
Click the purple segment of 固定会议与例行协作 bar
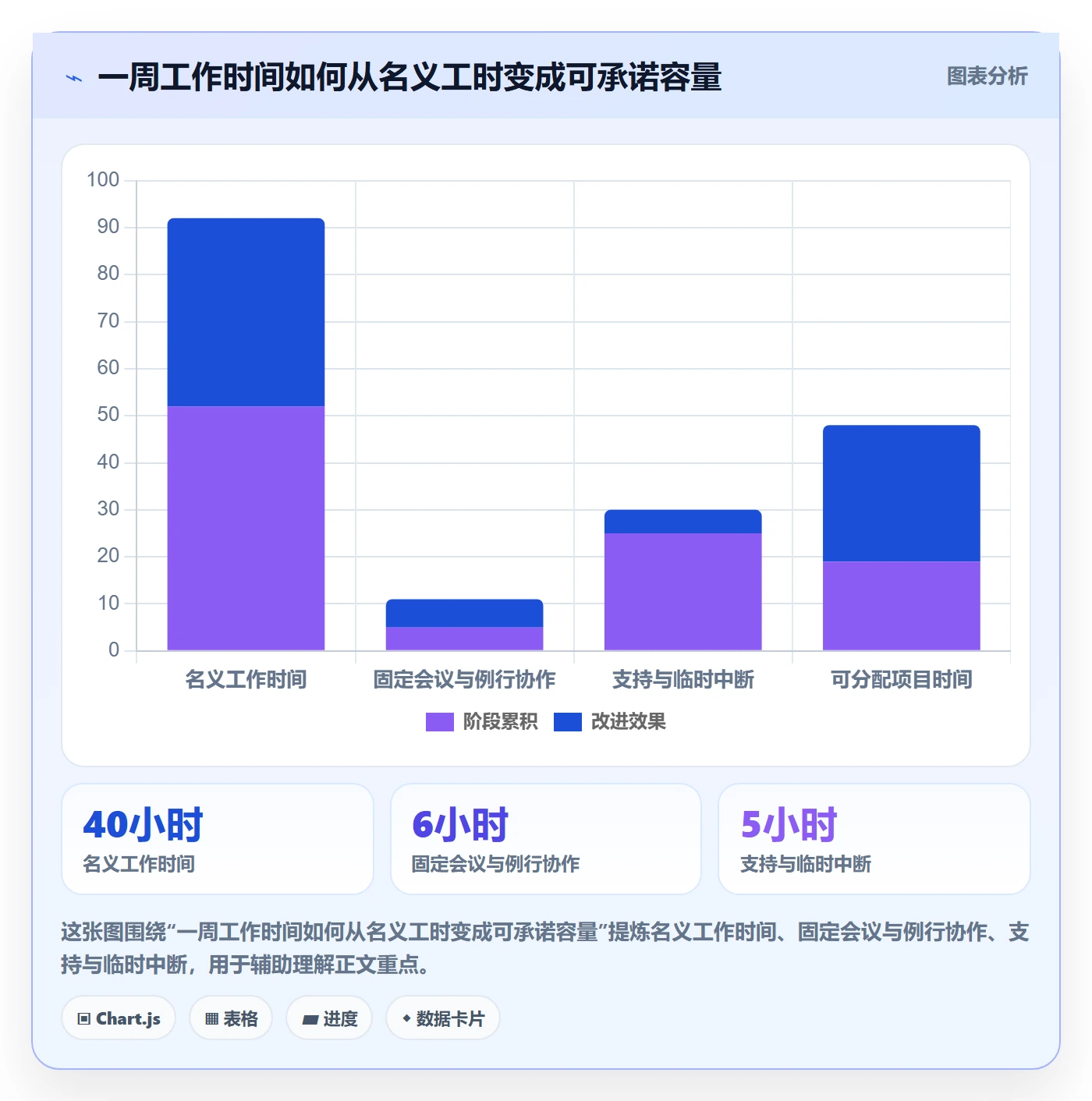point(465,639)
